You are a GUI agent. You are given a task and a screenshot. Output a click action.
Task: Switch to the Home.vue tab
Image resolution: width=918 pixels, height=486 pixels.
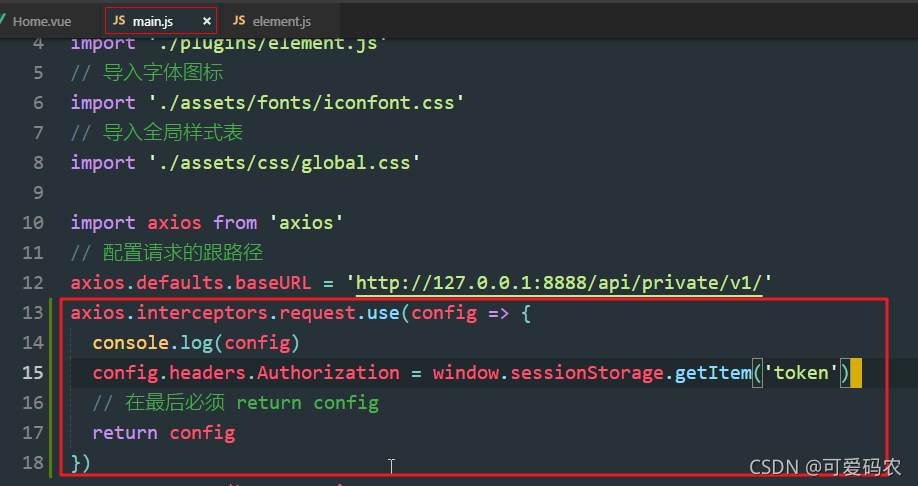tap(42, 22)
